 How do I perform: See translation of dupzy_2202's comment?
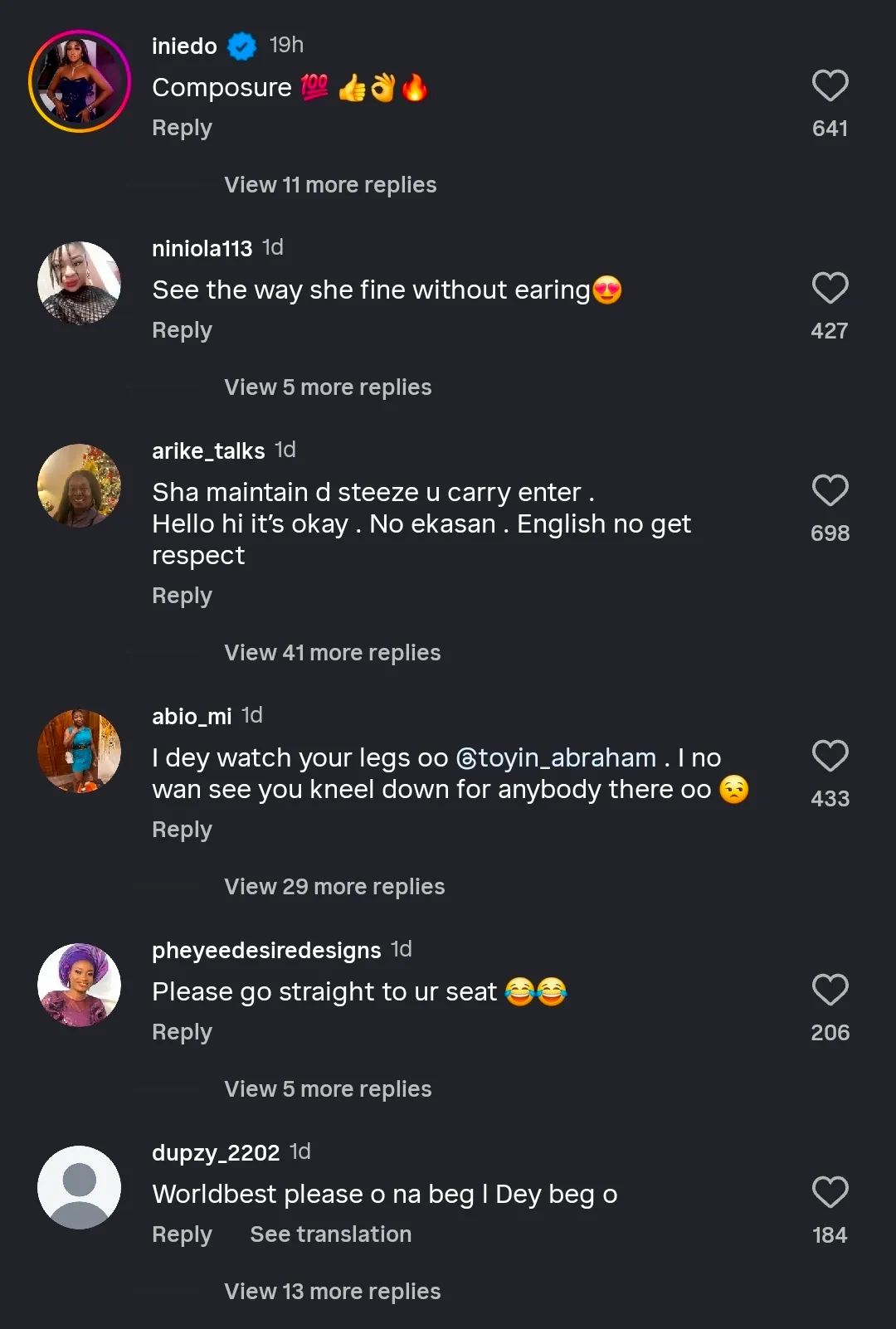tap(330, 1234)
